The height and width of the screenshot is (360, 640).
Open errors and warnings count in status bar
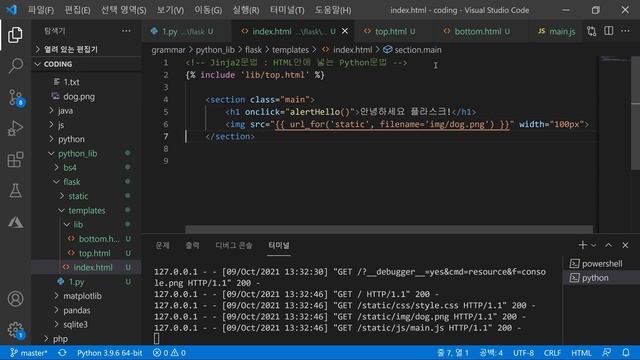click(x=169, y=353)
